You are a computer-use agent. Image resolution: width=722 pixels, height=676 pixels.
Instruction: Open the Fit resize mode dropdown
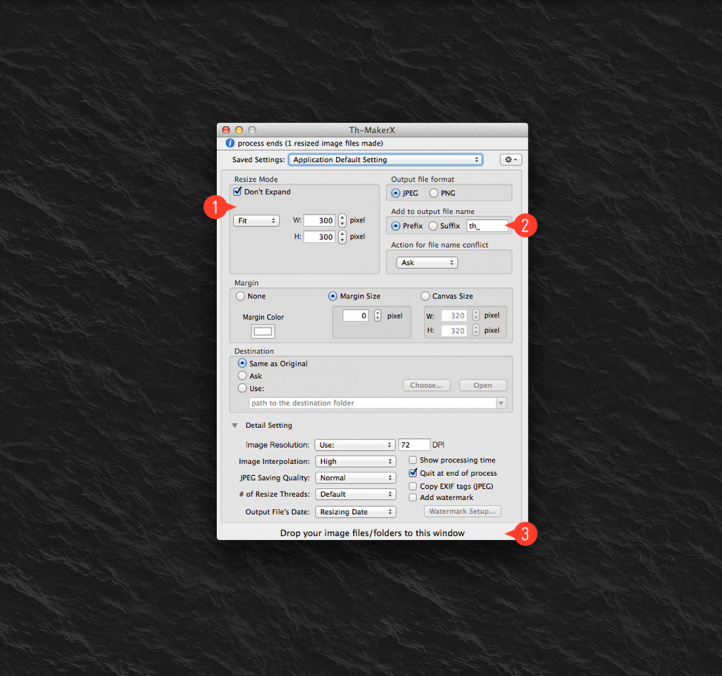256,221
